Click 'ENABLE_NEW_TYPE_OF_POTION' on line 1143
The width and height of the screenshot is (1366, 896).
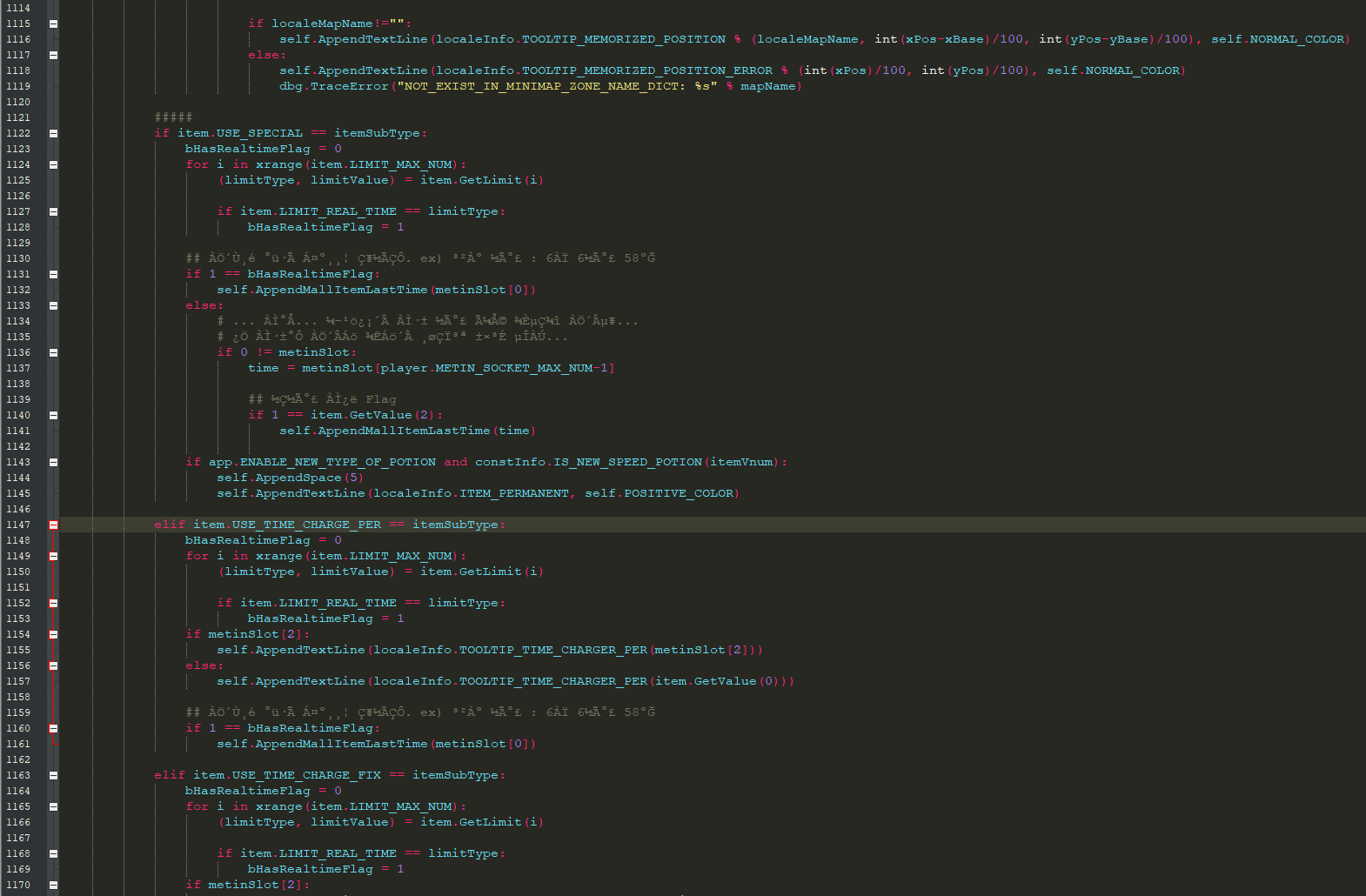coord(338,462)
